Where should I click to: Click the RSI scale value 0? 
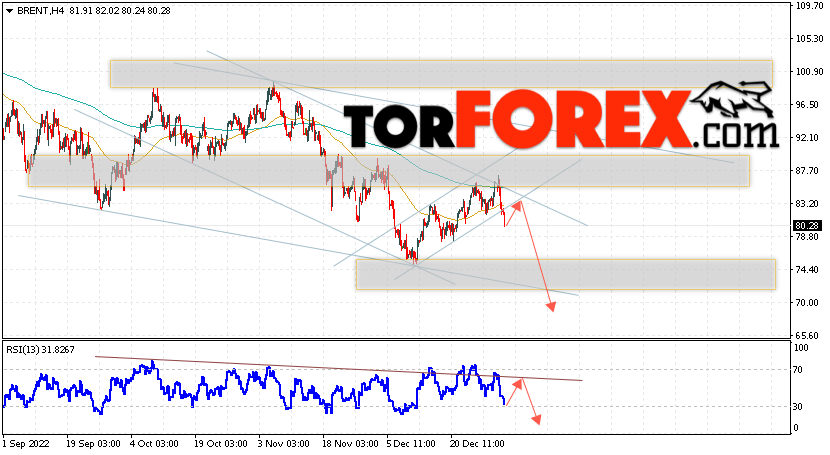pyautogui.click(x=797, y=427)
